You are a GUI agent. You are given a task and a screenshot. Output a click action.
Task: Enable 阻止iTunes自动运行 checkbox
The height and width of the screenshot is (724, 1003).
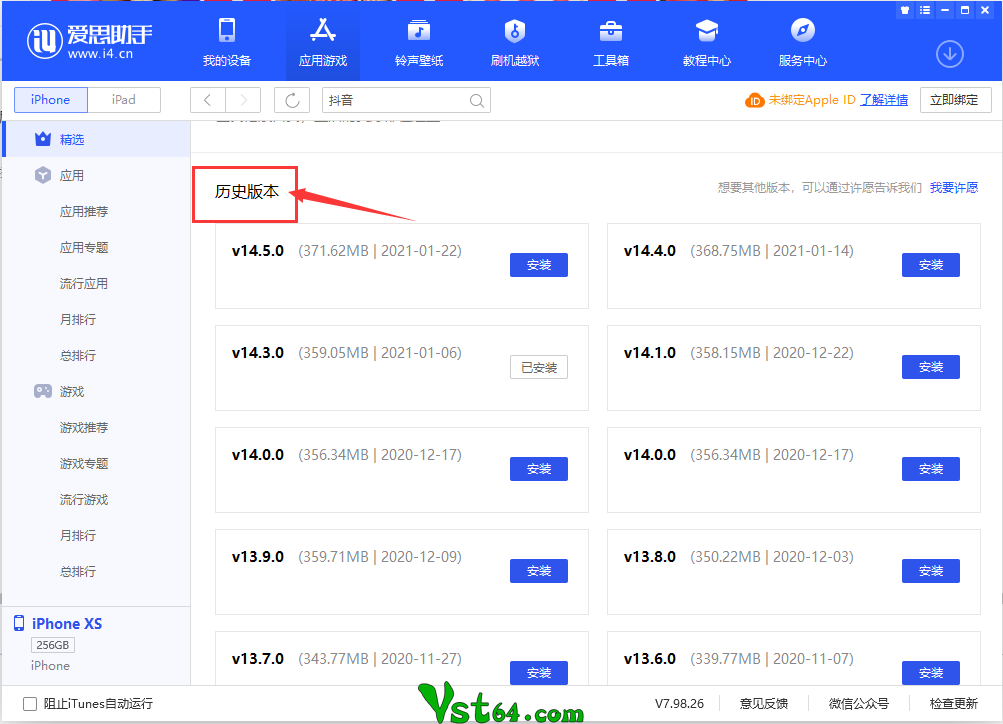point(30,704)
